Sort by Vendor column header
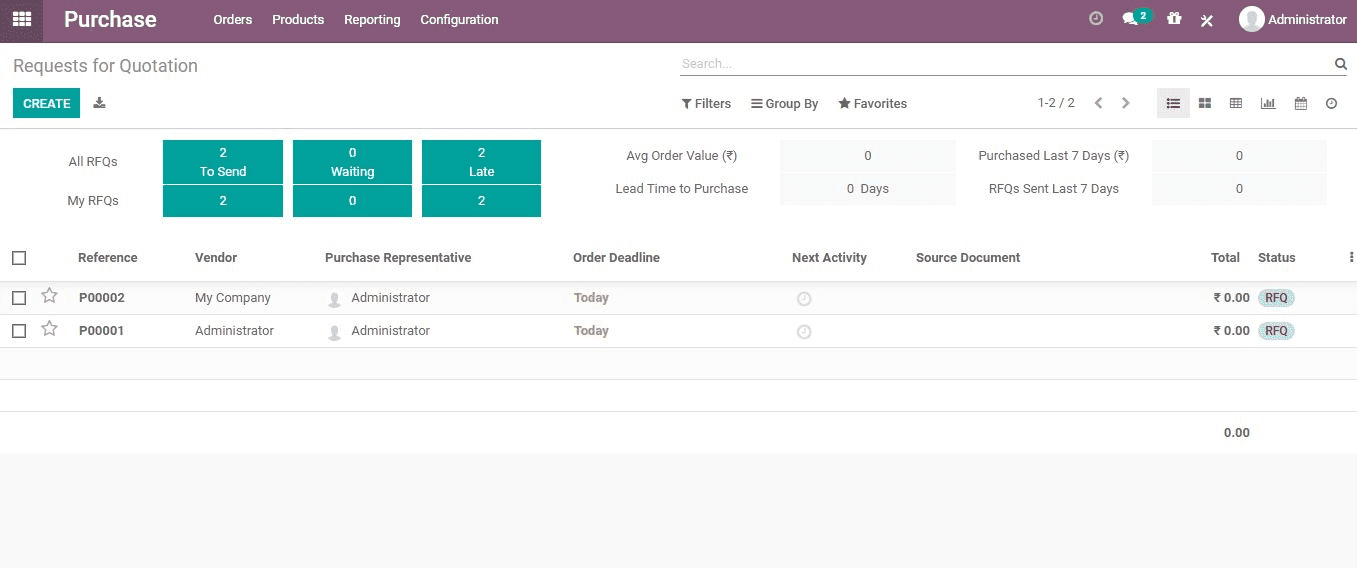This screenshot has height=568, width=1357. (216, 258)
